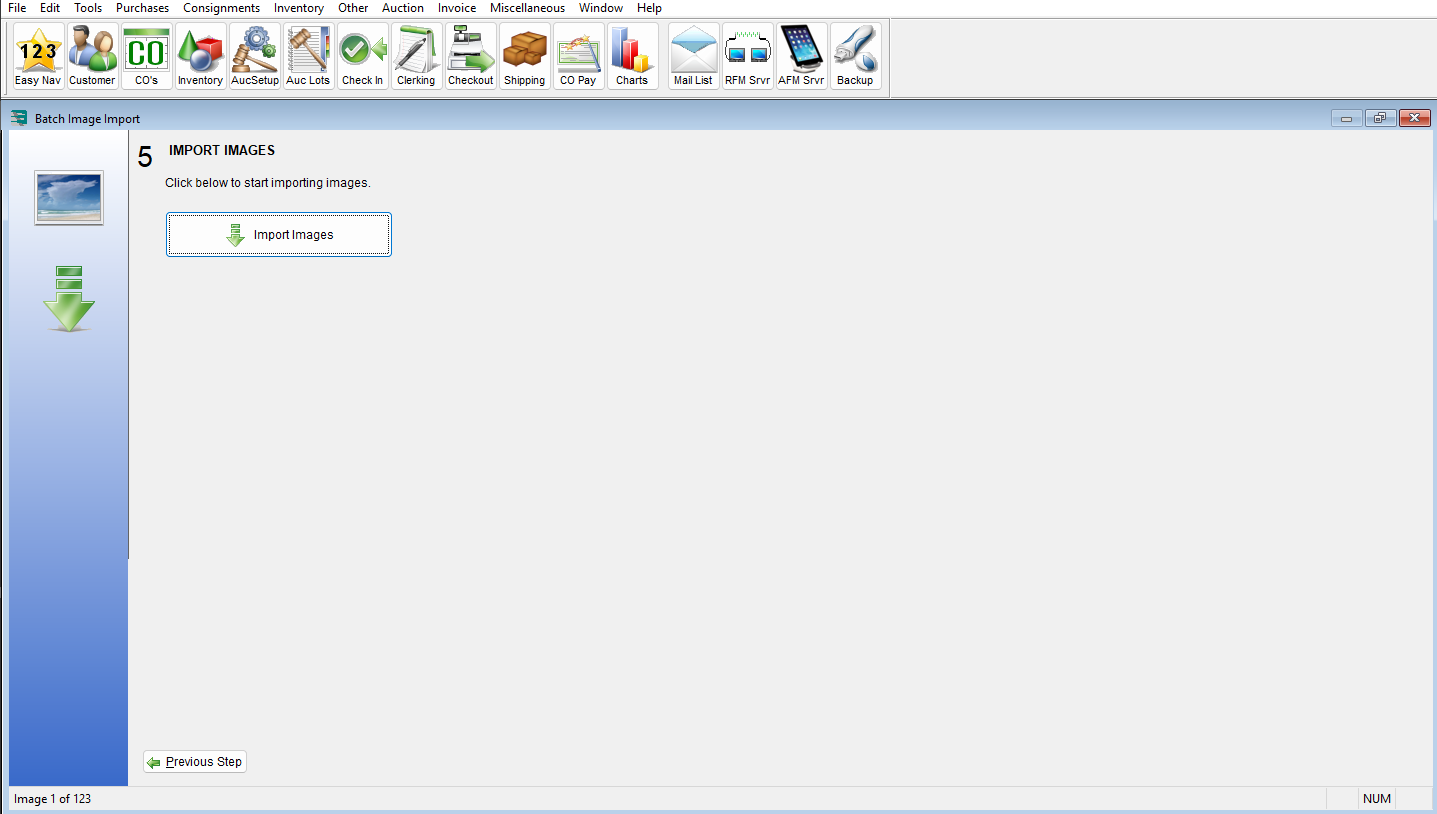Restore down the Batch Image Import window
1437x814 pixels.
tap(1379, 118)
